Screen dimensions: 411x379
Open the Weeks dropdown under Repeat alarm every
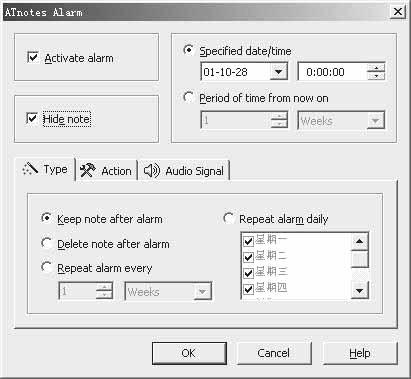pyautogui.click(x=202, y=292)
